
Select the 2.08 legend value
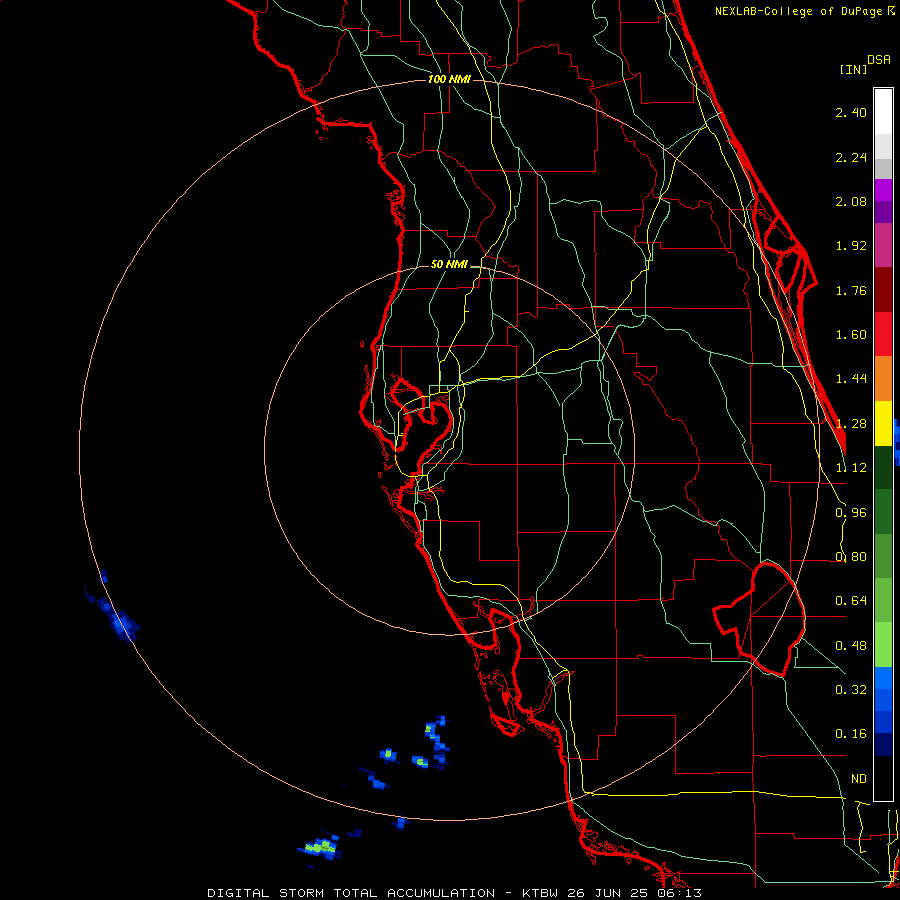851,201
